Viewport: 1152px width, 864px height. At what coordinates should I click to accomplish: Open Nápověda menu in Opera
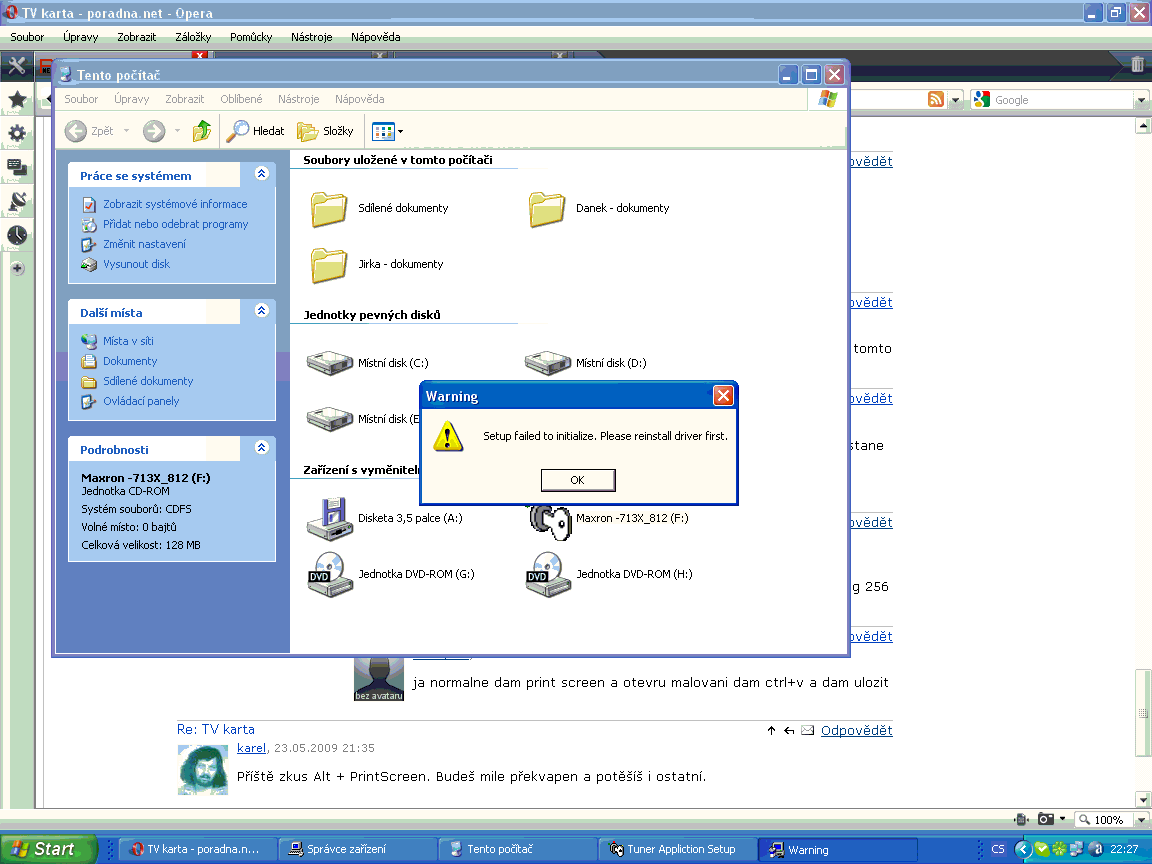[375, 37]
